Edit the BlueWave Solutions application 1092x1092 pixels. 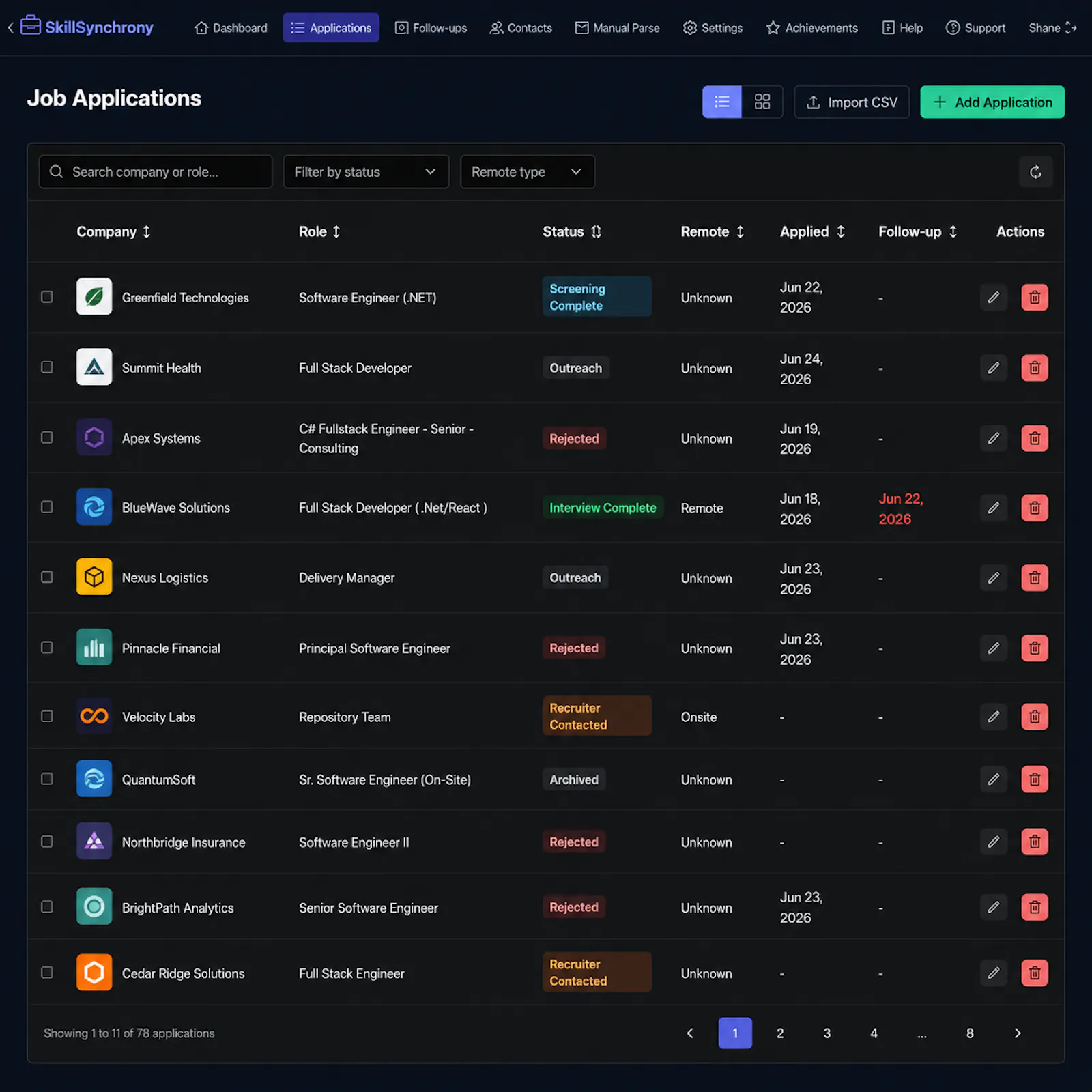click(x=994, y=508)
